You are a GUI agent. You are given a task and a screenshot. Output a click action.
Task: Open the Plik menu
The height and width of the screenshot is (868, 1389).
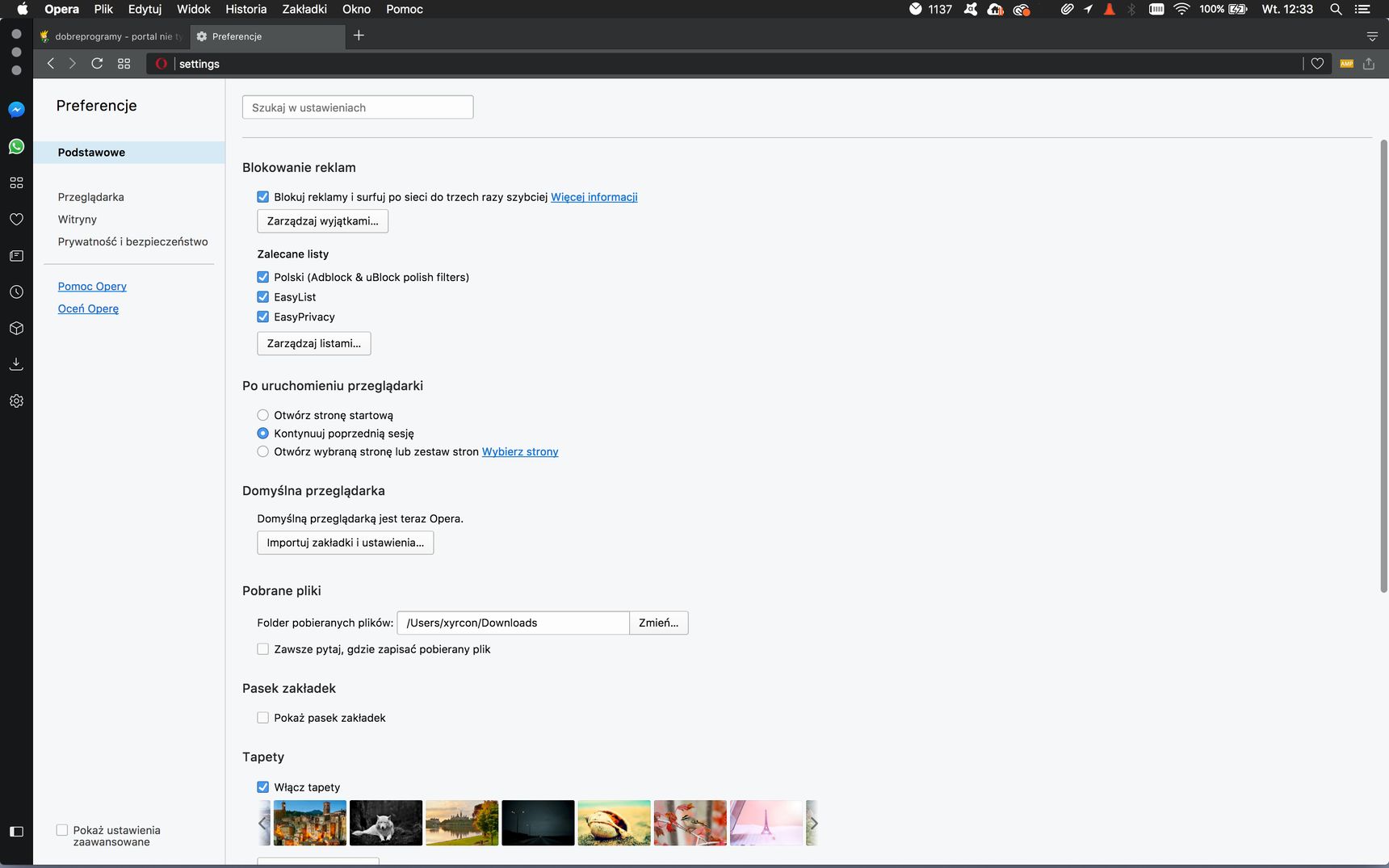coord(103,9)
